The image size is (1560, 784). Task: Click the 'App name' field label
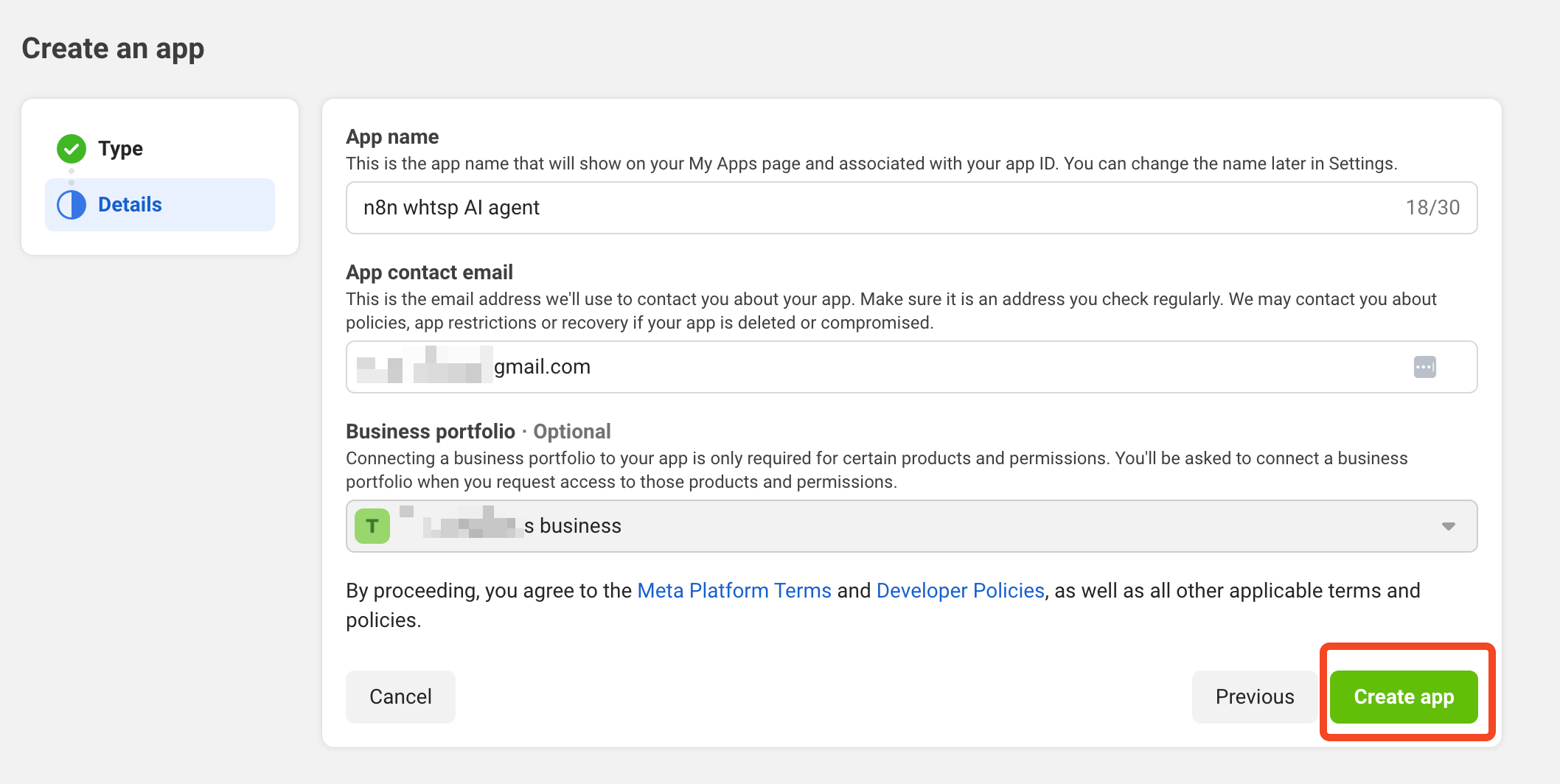(392, 137)
